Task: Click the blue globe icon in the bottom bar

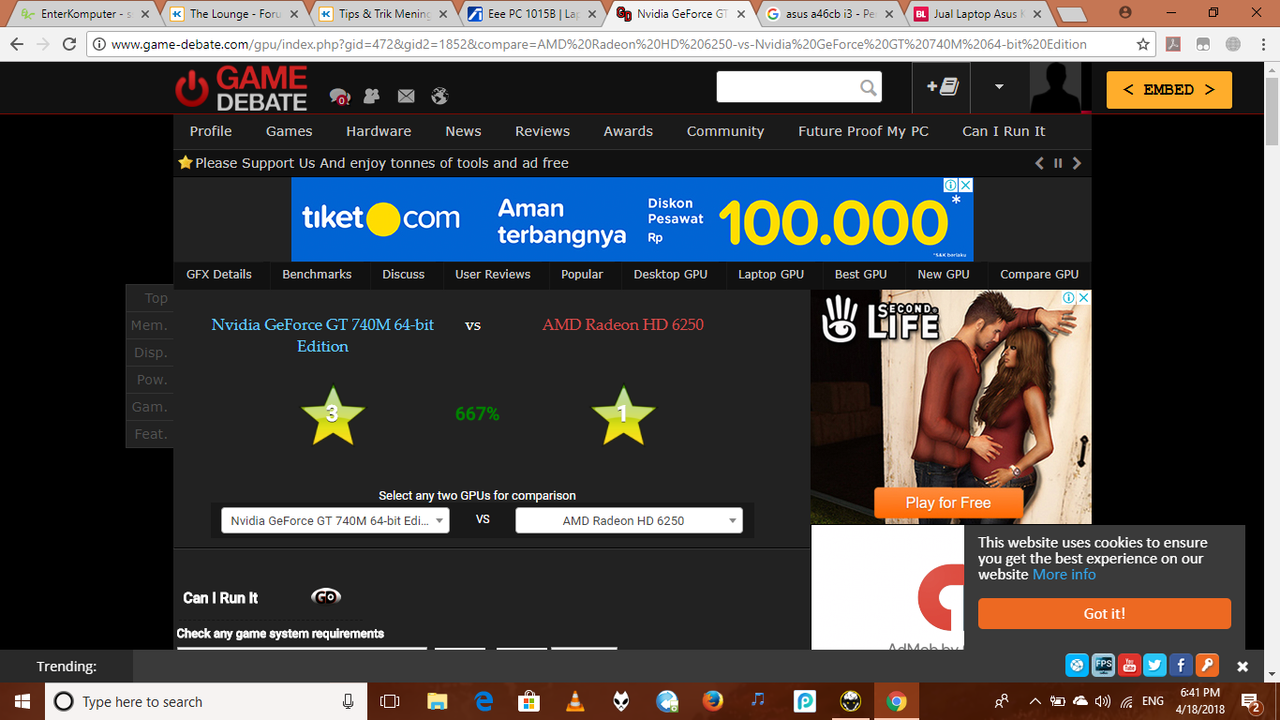Action: pyautogui.click(x=1077, y=665)
